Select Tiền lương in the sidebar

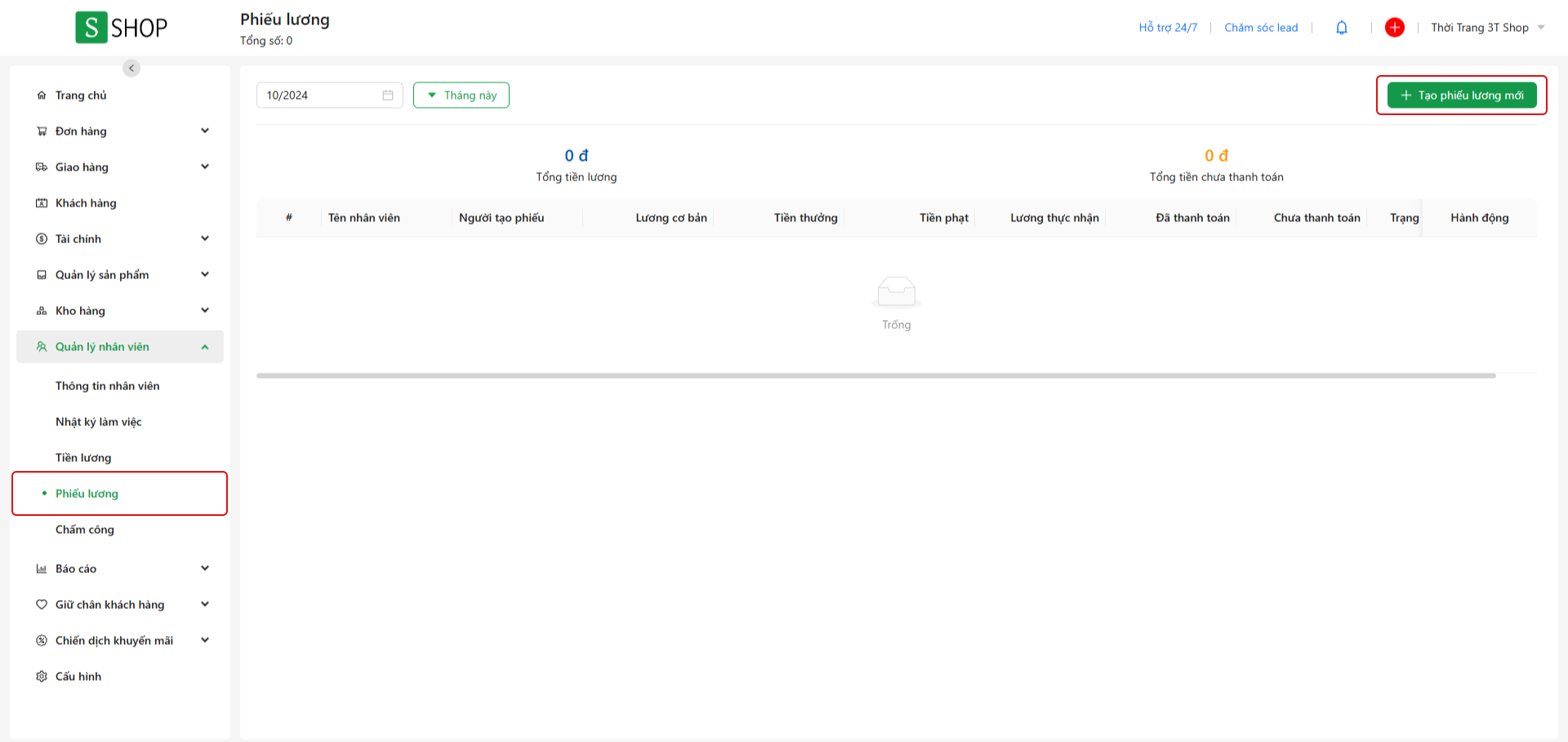pyautogui.click(x=83, y=458)
